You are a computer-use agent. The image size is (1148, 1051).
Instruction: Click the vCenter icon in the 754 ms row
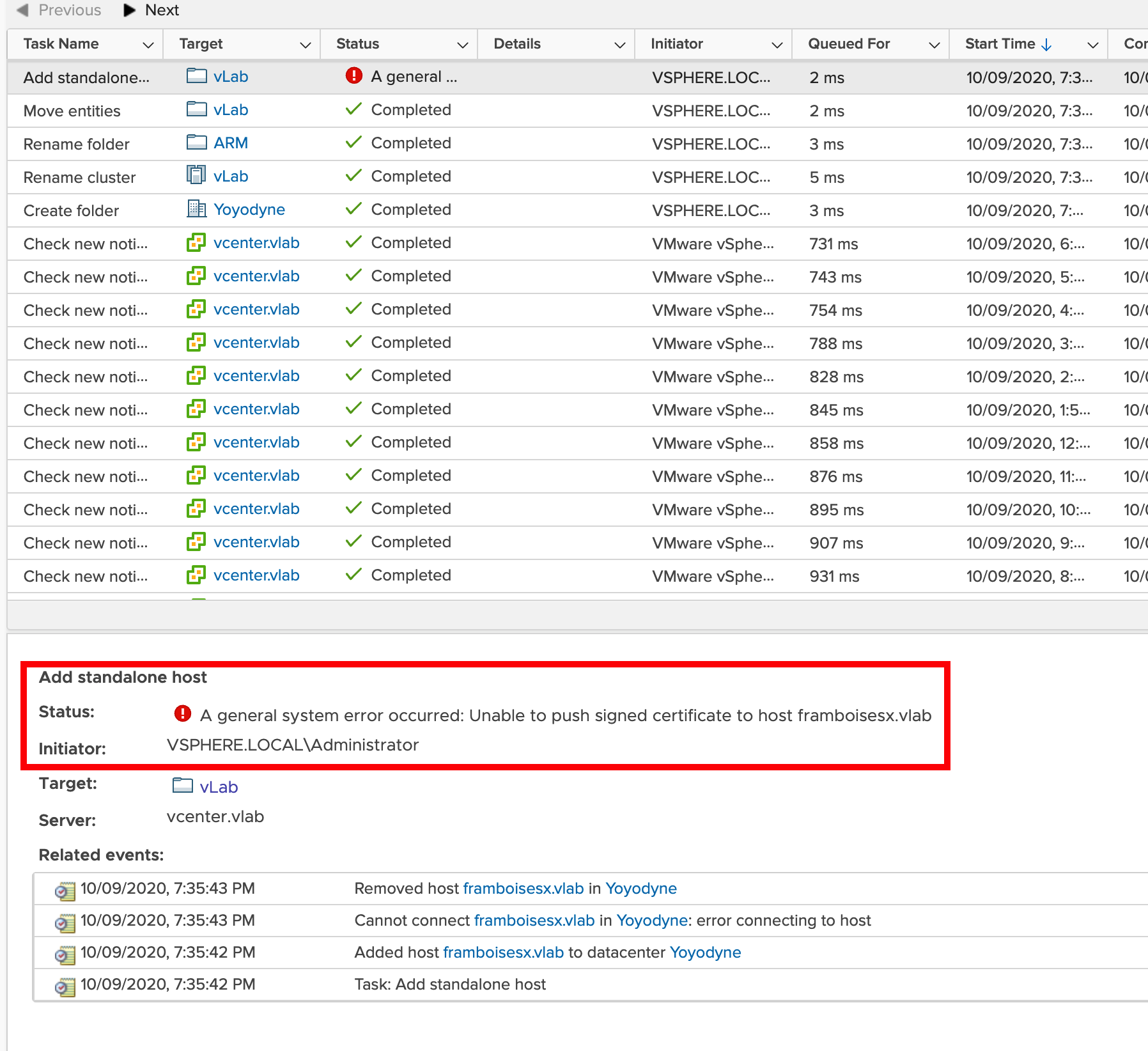tap(196, 309)
